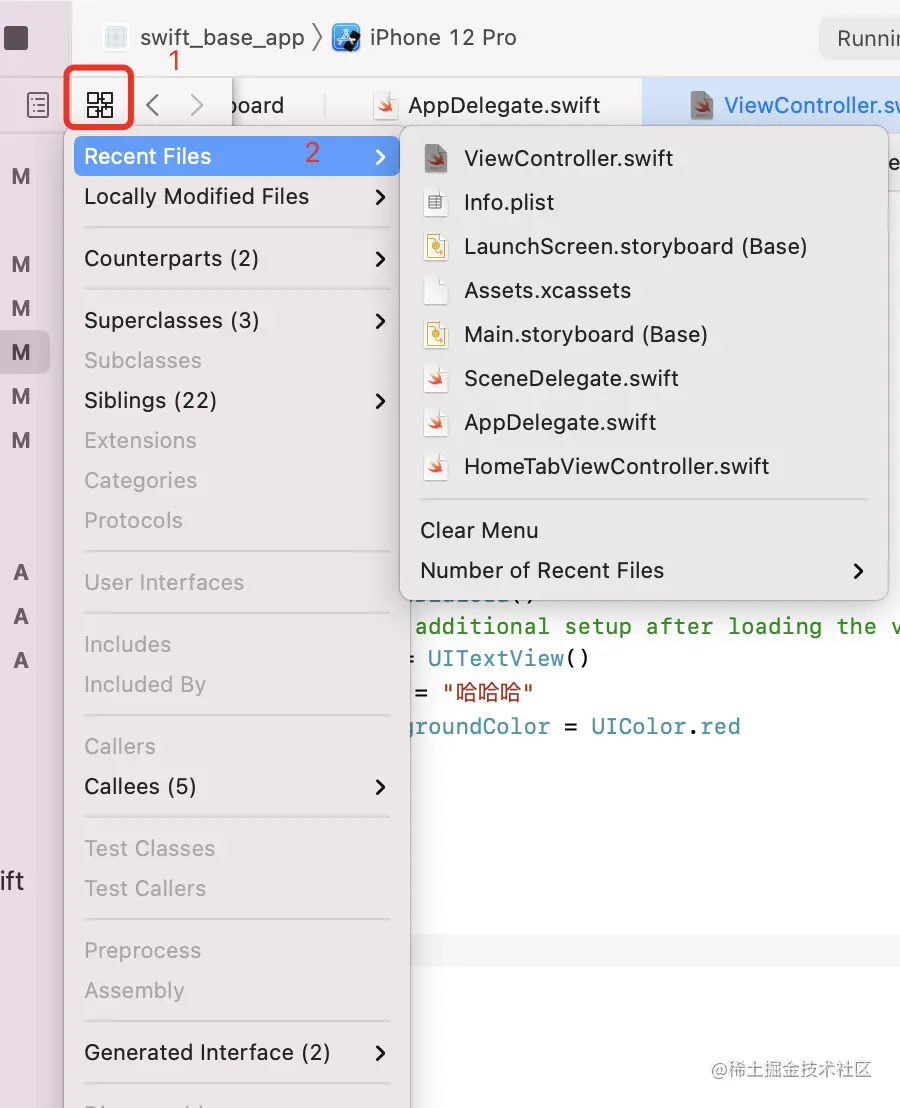Click the Swift icon on the AppDelegate.swift tab
900x1108 pixels.
pos(386,105)
